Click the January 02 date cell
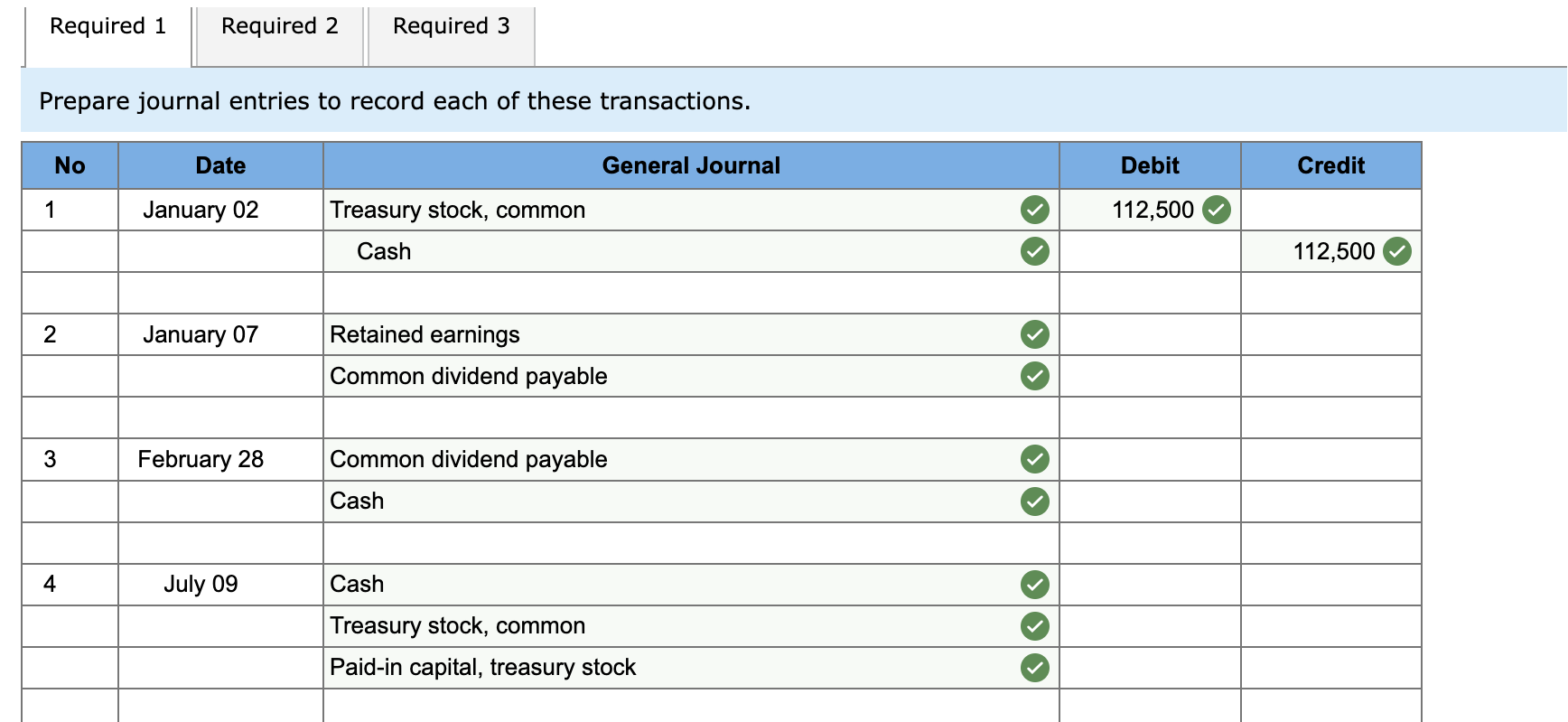The width and height of the screenshot is (1568, 722). [x=220, y=210]
